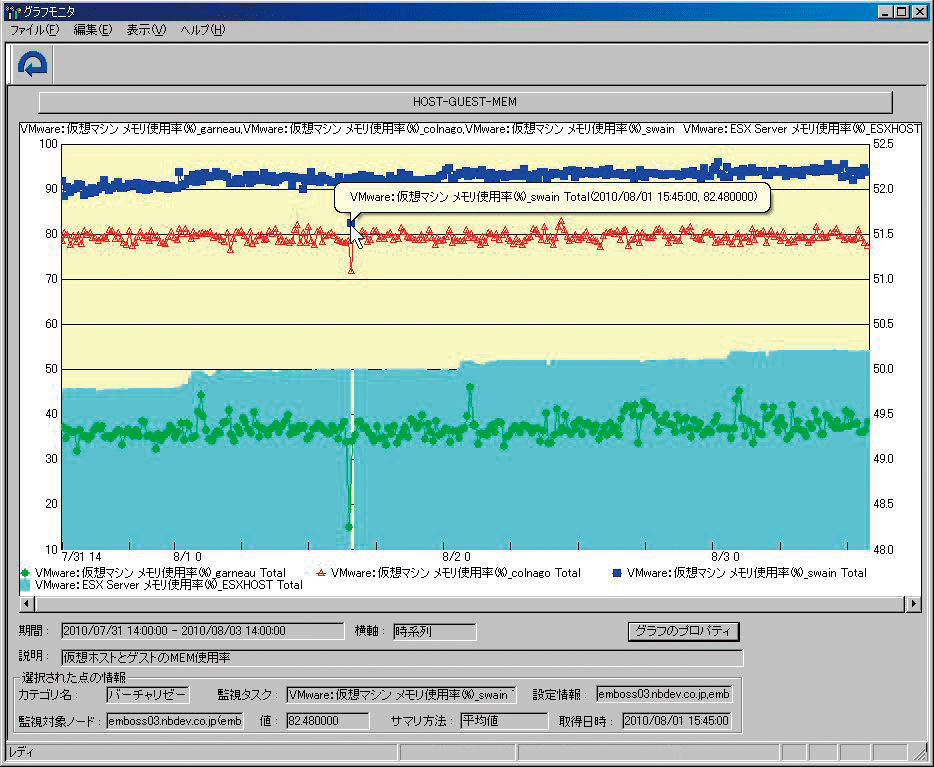Screen dimensions: 934x767
Task: Click the 監視タスク field
Action: coord(401,694)
